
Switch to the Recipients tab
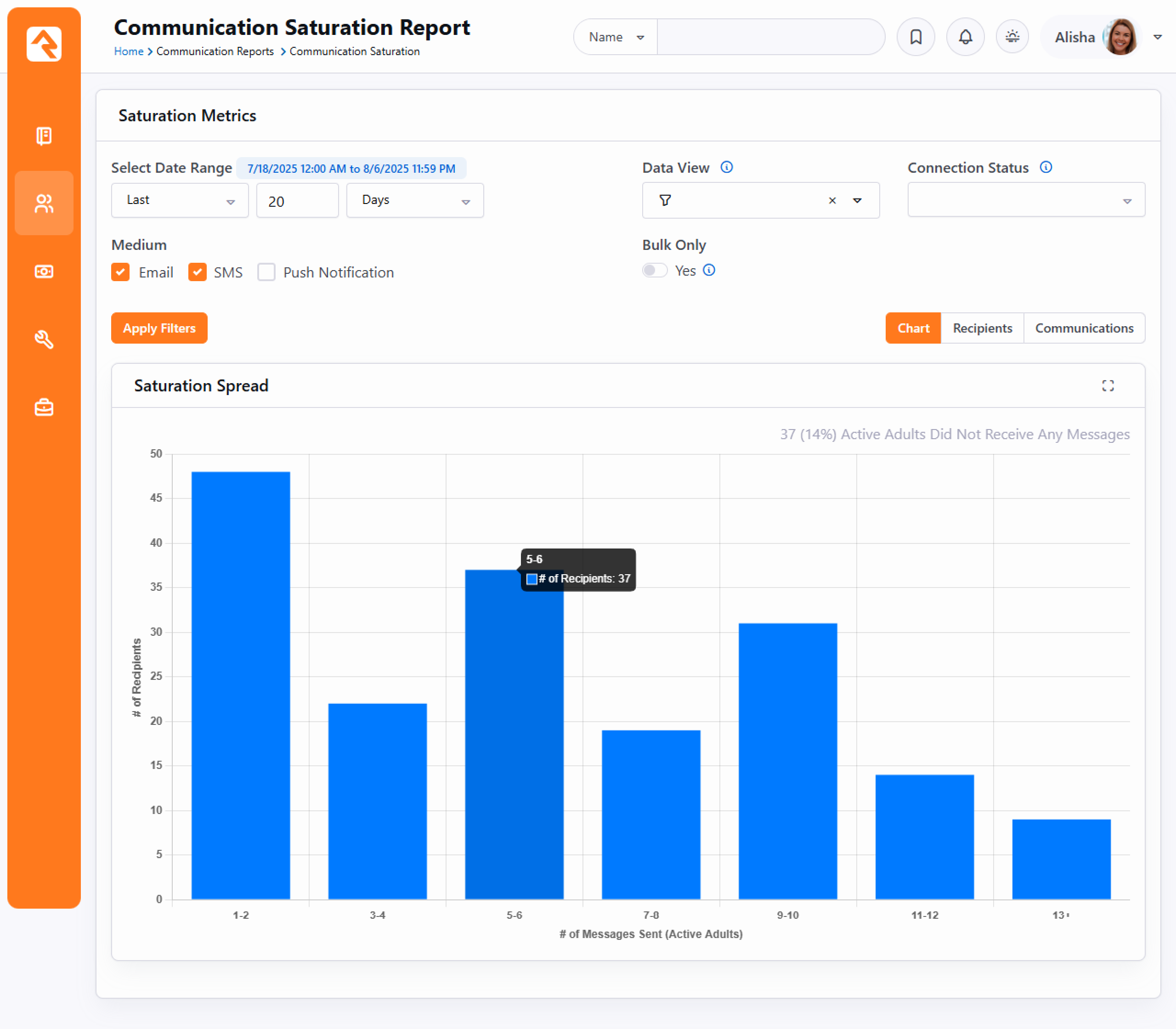click(982, 328)
